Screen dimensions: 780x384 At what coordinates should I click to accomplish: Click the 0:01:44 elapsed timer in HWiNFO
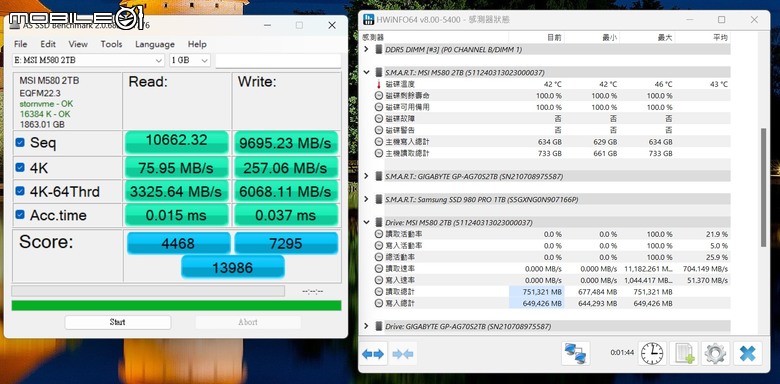[622, 353]
